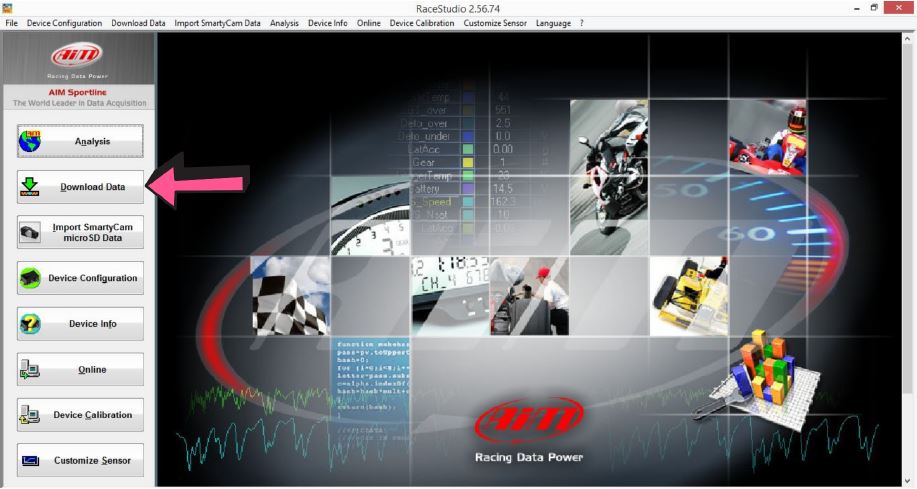Open the Import SmartyCam Data menu
The width and height of the screenshot is (917, 489).
coord(218,23)
